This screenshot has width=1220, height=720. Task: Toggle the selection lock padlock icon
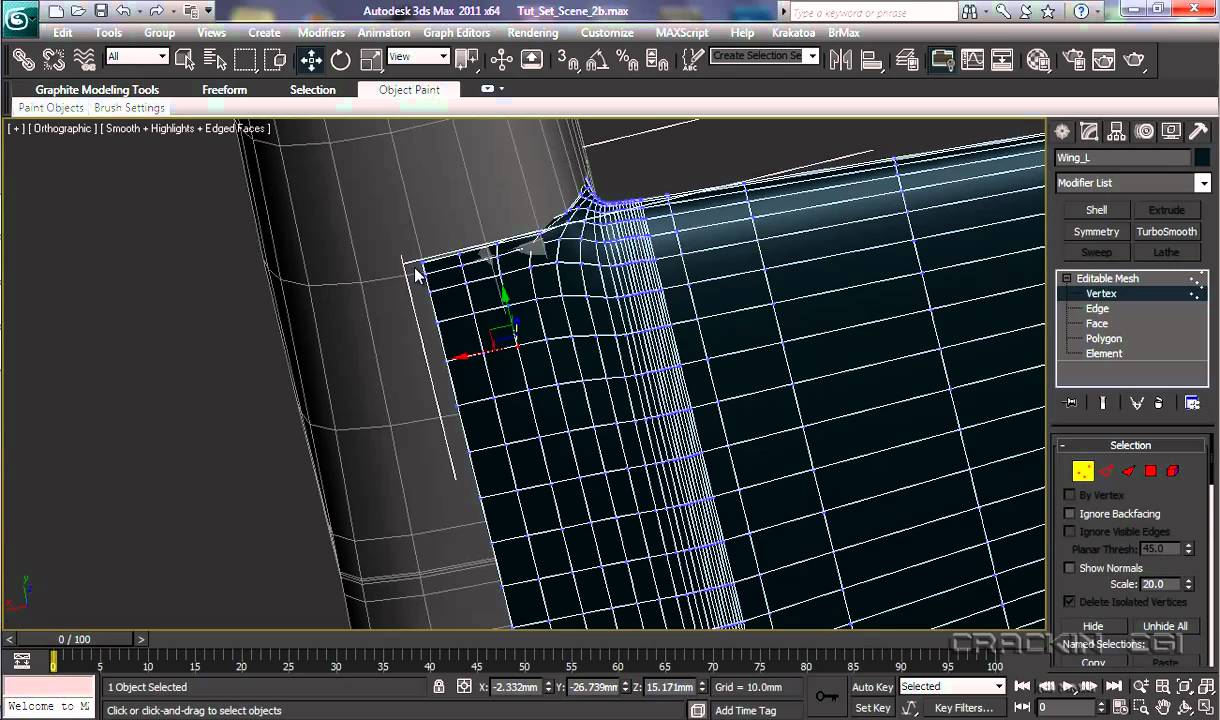(439, 686)
